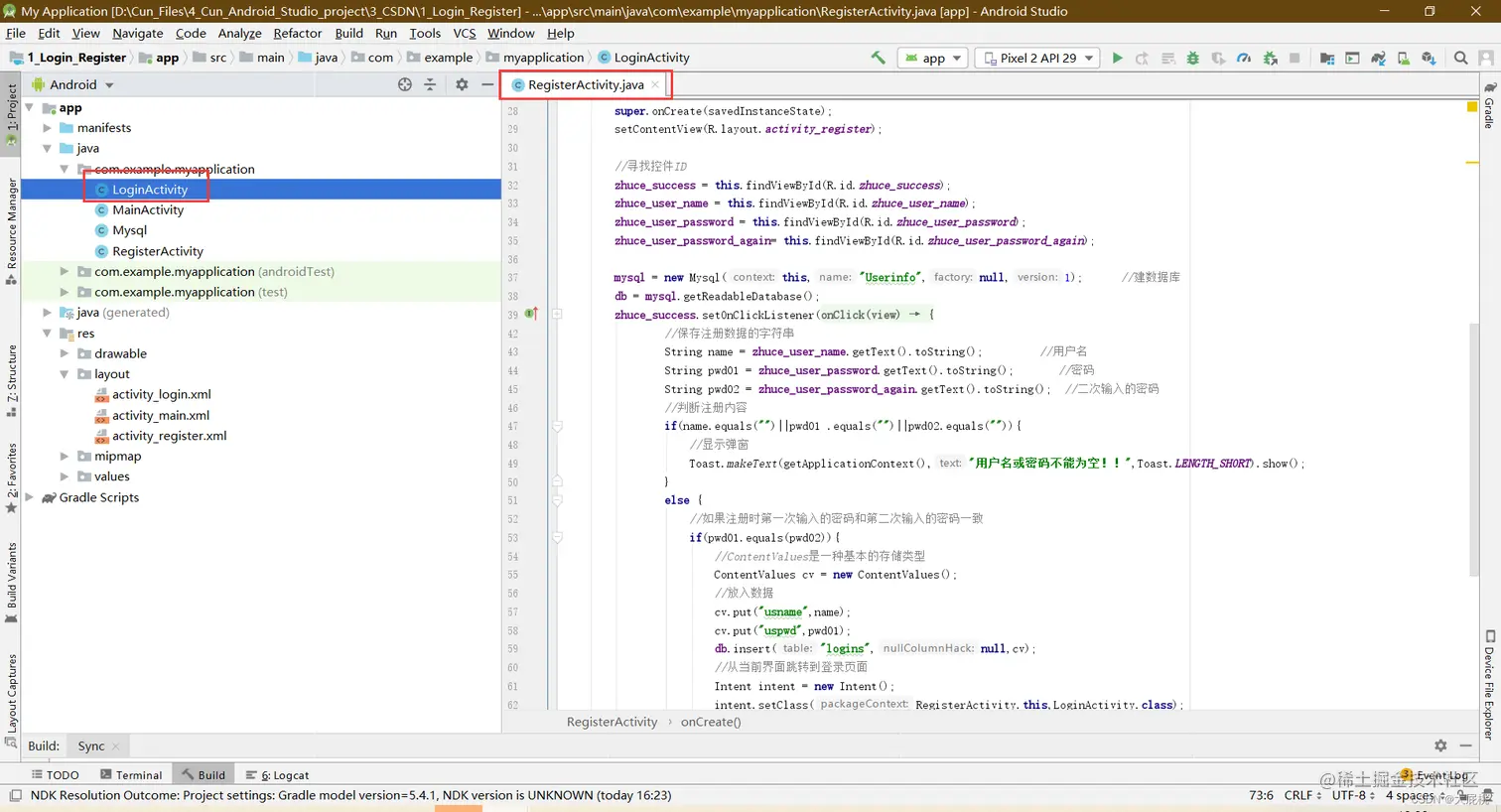Open the Terminal tool window
This screenshot has height=812, width=1501.
(129, 774)
